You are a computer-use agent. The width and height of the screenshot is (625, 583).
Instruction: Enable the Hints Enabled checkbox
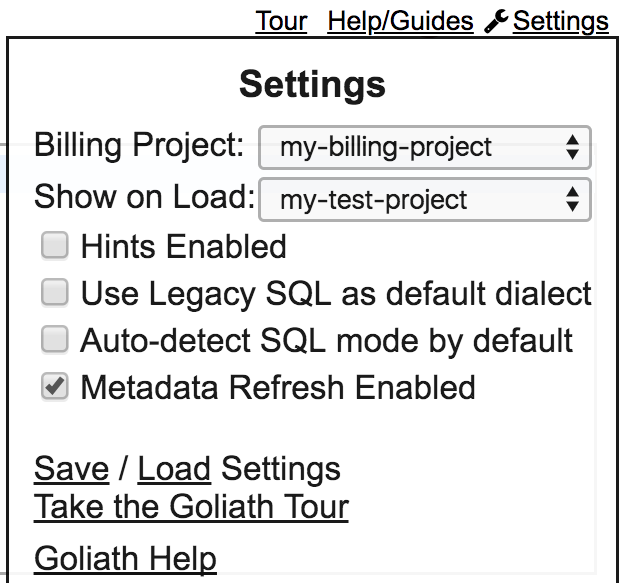point(55,245)
